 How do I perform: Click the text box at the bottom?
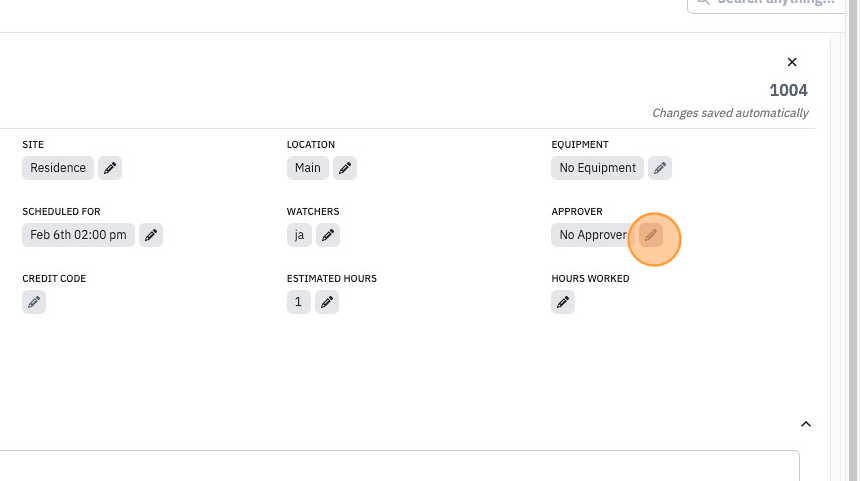(399, 466)
